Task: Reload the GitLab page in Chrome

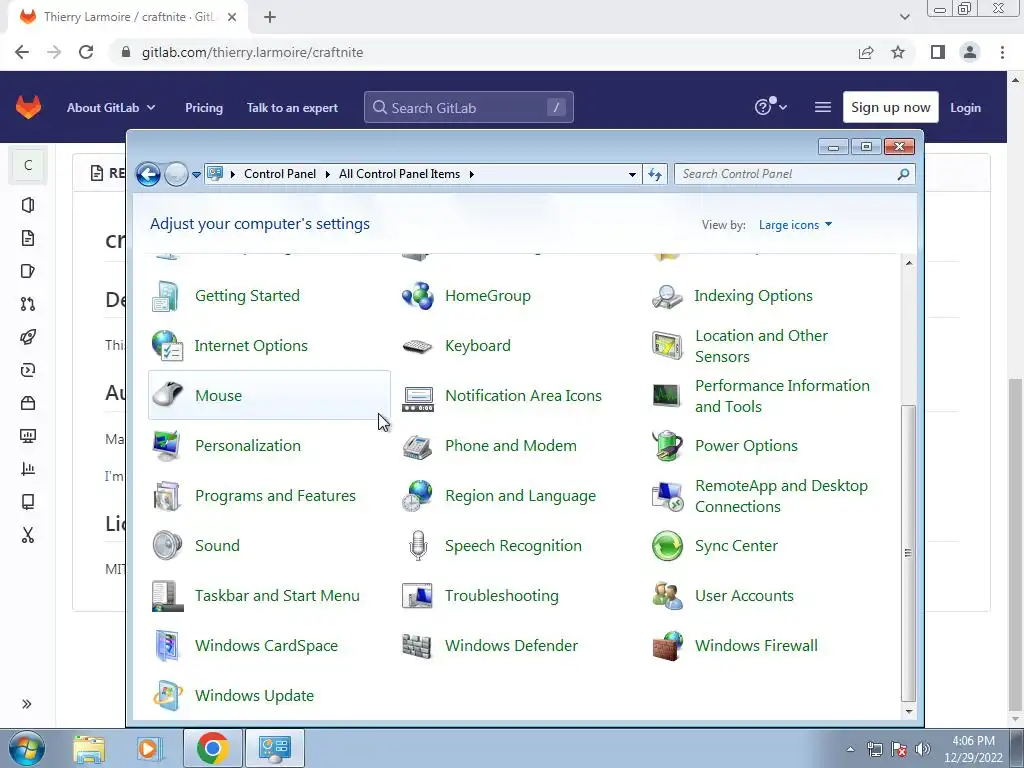Action: 86,52
